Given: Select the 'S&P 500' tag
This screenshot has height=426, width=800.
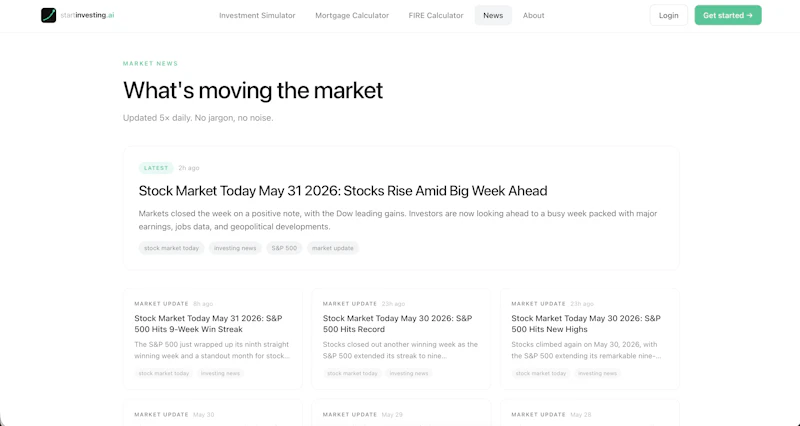Looking at the screenshot, I should coord(284,248).
